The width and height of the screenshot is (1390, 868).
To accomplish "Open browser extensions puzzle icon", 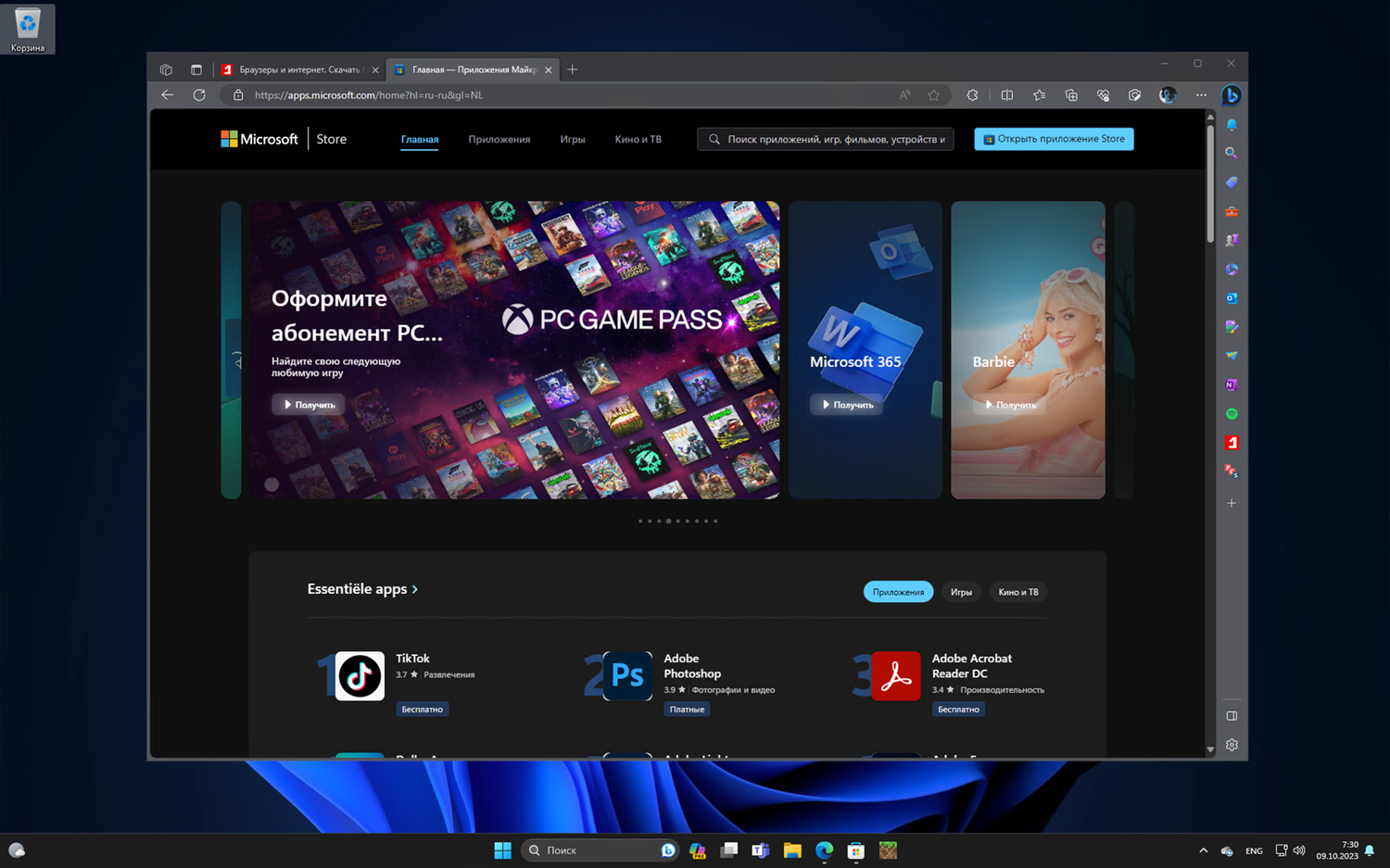I will coord(972,94).
